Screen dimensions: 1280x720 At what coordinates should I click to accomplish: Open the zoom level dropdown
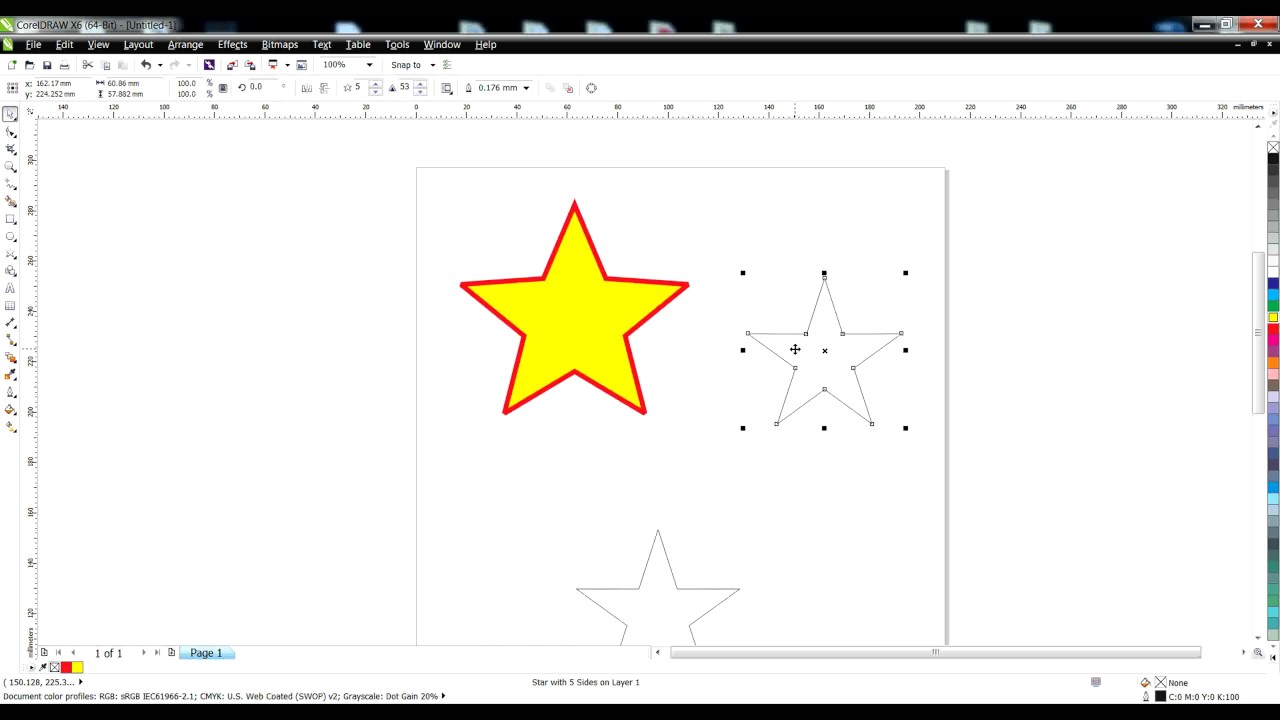pos(369,65)
